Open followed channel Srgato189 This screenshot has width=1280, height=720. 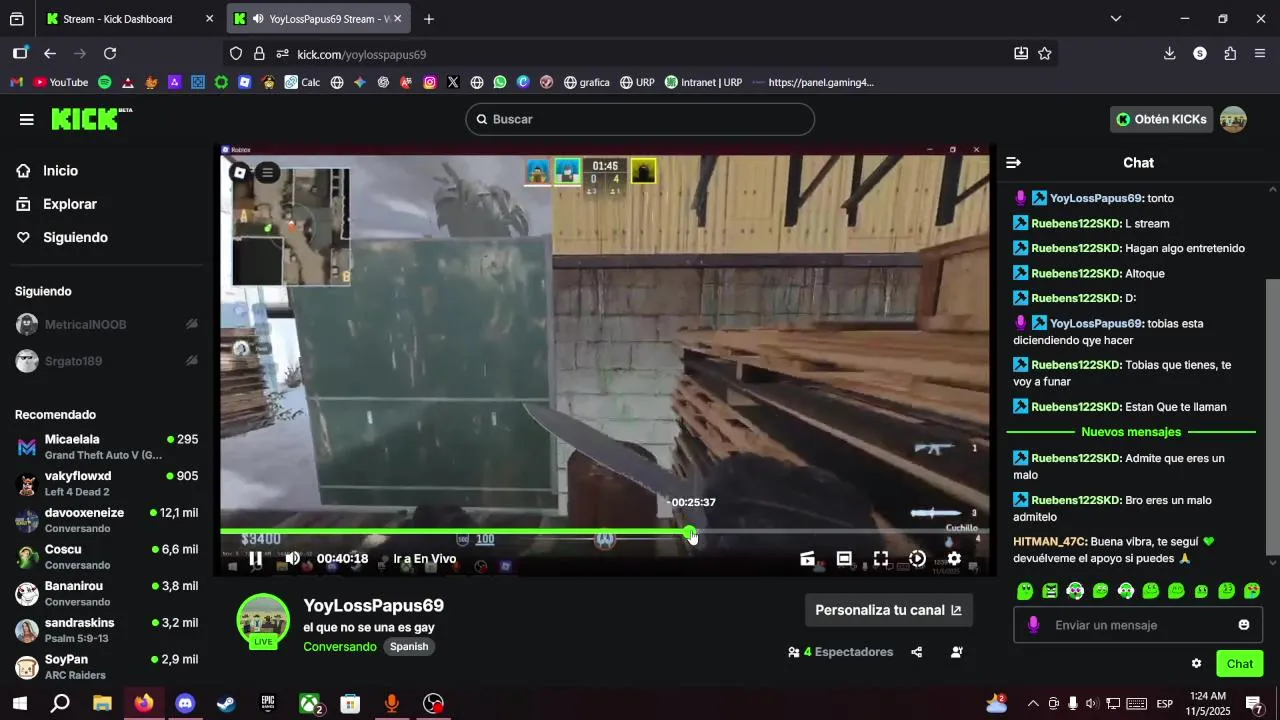107,361
